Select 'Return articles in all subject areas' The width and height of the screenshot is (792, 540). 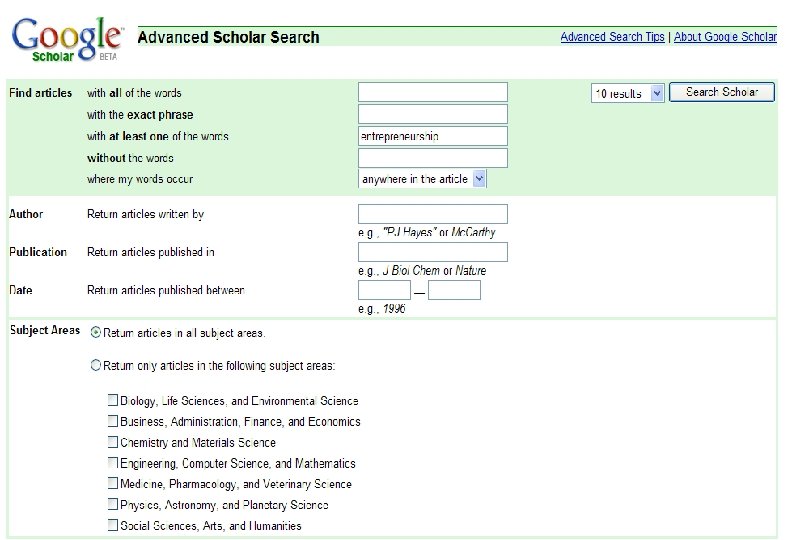pyautogui.click(x=96, y=332)
